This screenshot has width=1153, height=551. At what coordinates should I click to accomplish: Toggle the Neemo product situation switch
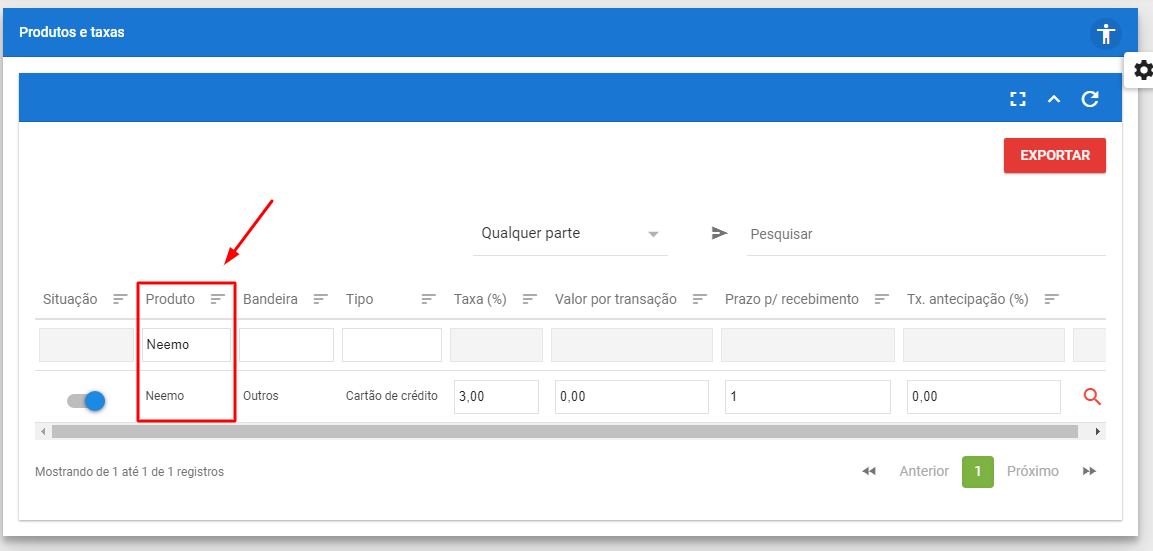point(86,400)
